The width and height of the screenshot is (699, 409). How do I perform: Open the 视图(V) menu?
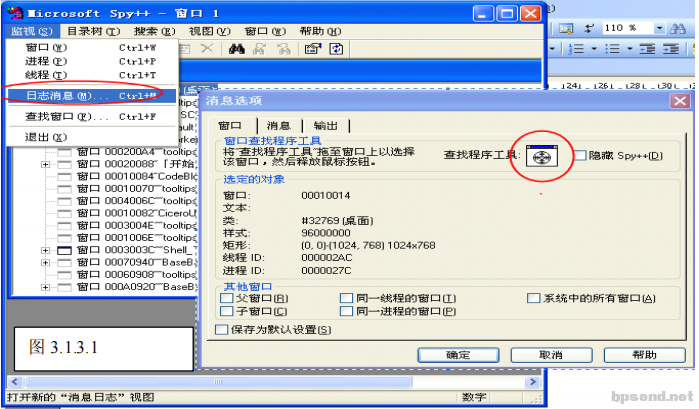point(210,31)
